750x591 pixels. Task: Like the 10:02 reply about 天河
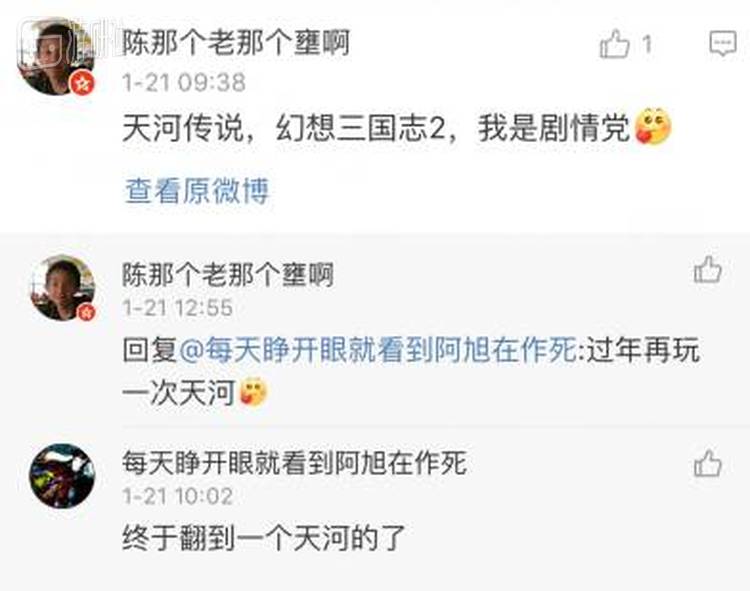click(x=707, y=463)
